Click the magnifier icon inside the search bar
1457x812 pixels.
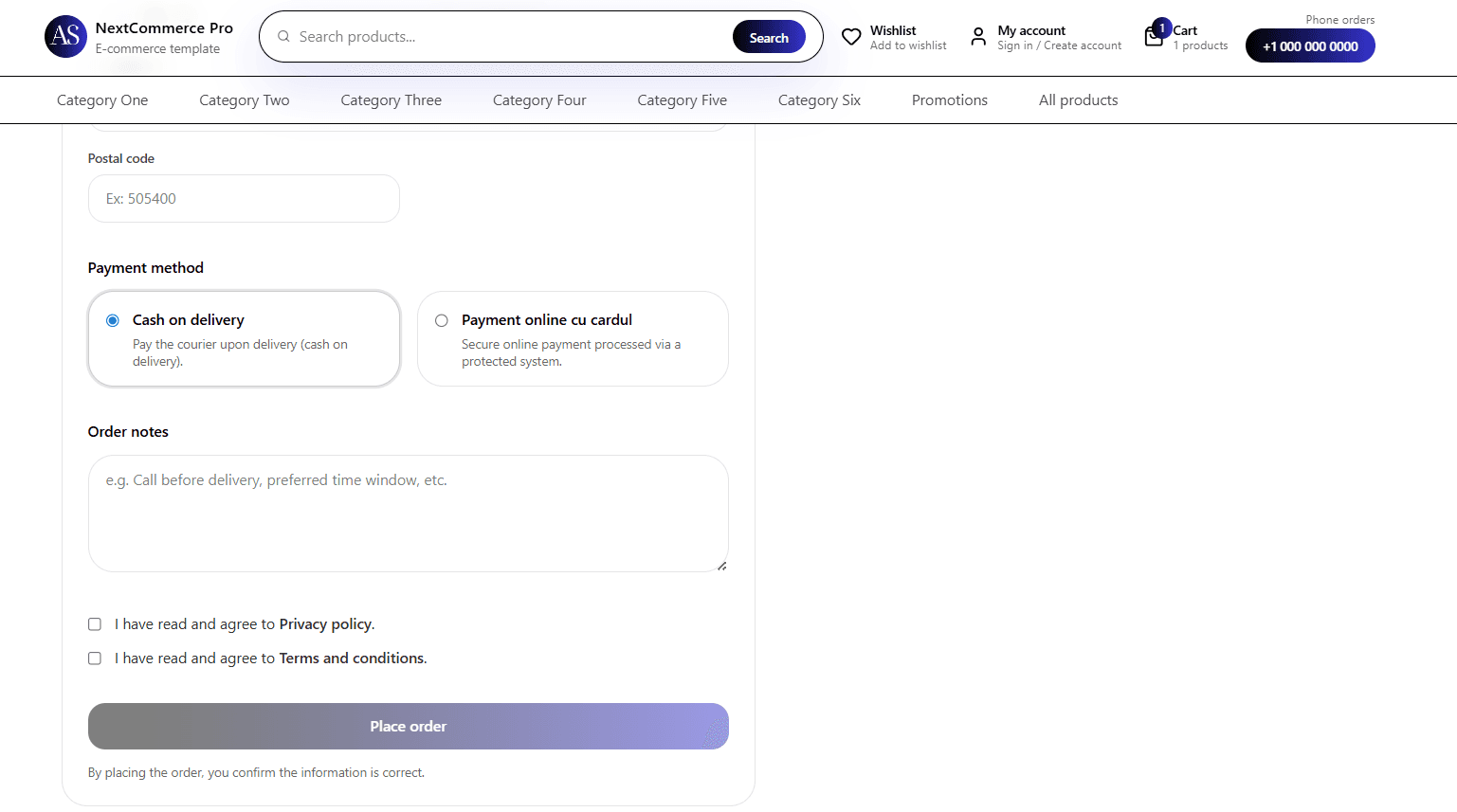pos(283,36)
